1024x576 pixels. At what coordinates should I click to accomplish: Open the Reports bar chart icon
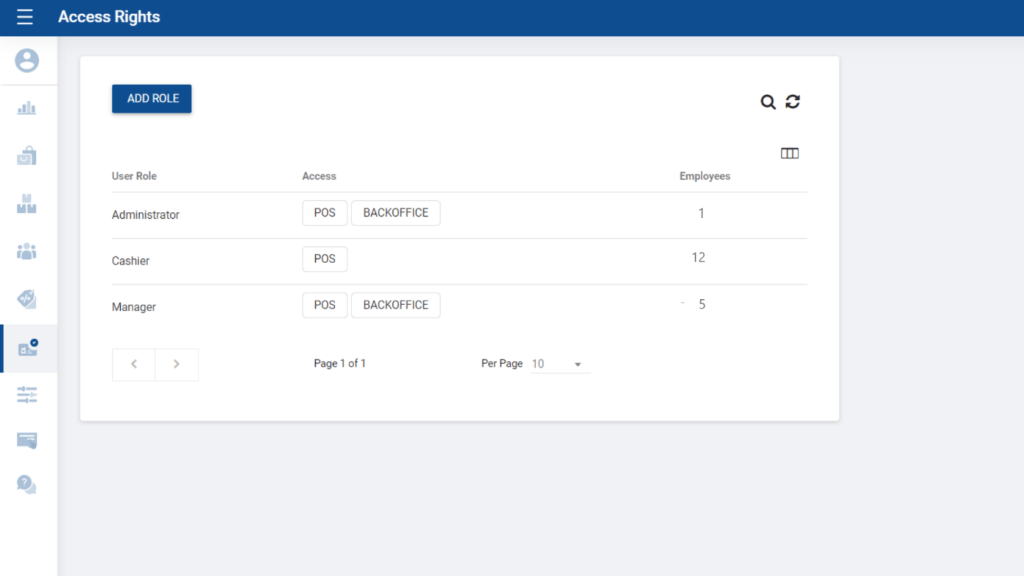tap(27, 108)
